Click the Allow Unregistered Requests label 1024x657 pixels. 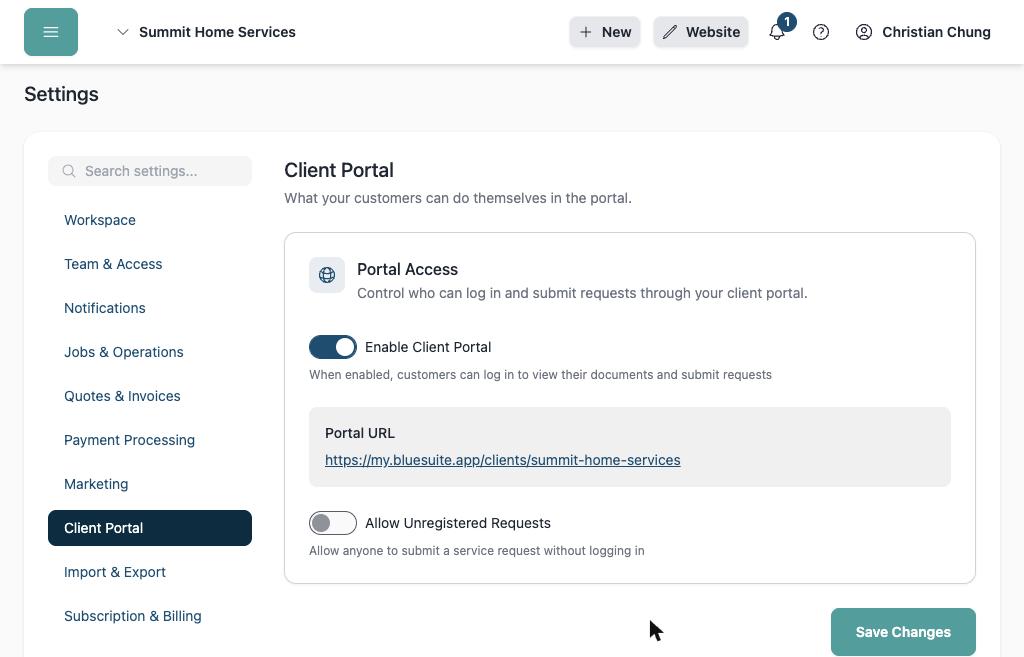(458, 523)
